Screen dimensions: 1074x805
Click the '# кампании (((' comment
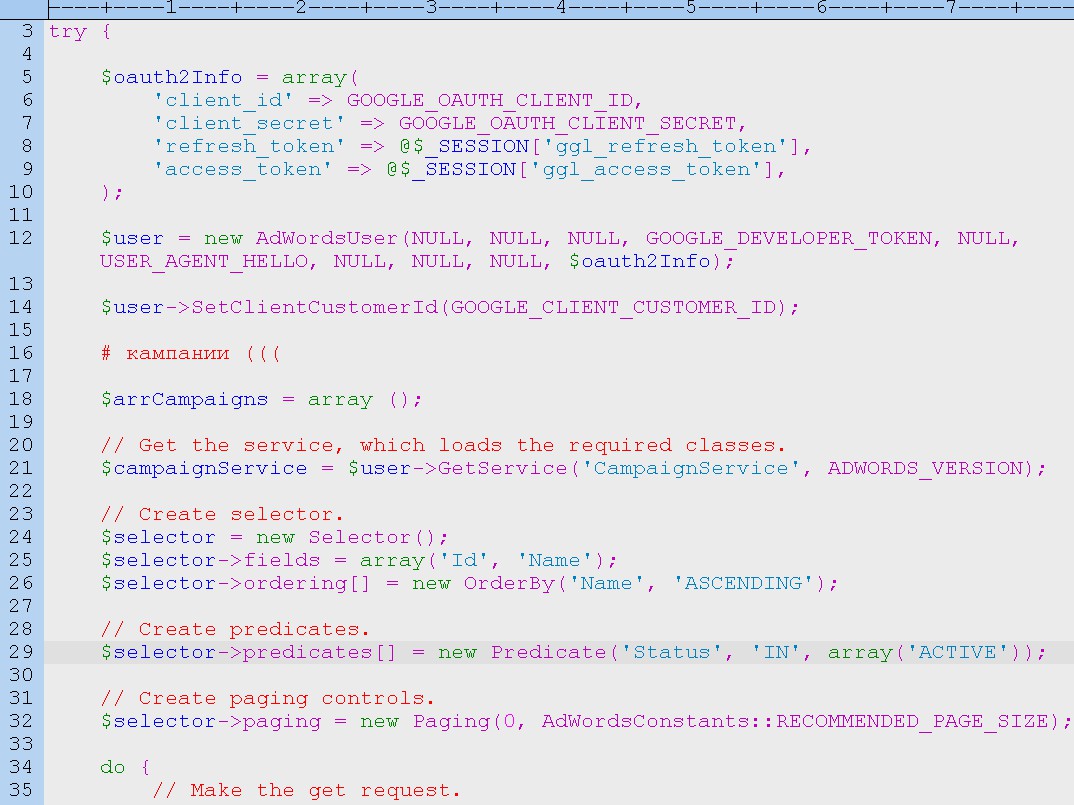(190, 354)
